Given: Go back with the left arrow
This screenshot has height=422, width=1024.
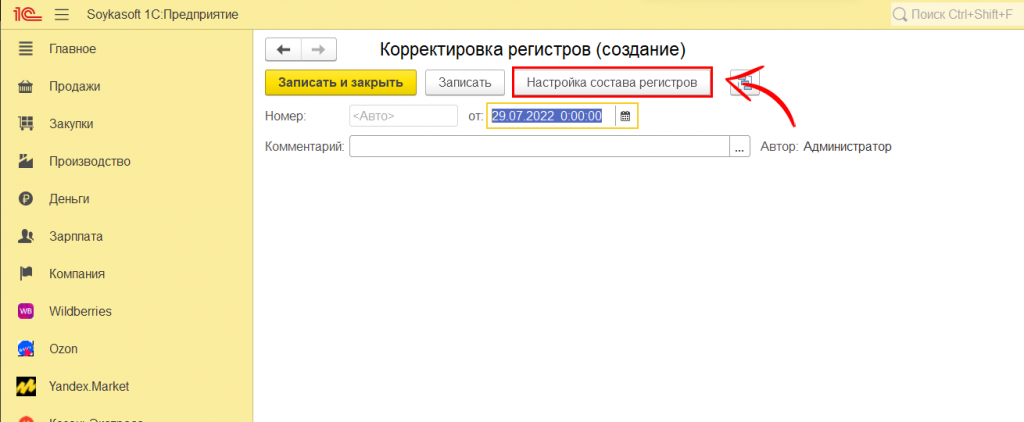Looking at the screenshot, I should coord(283,49).
